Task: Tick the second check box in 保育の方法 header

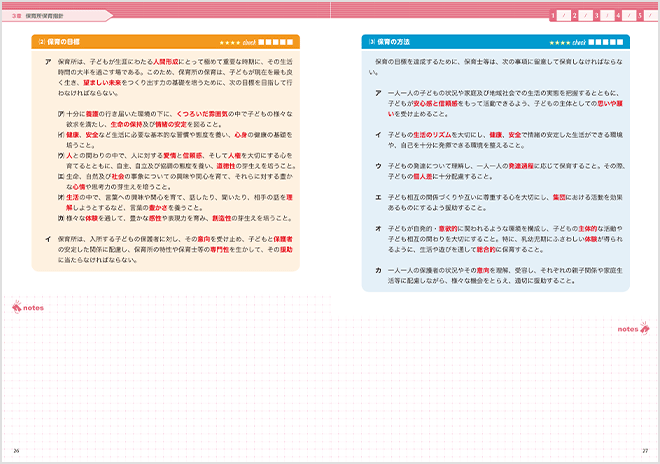Action: pos(598,42)
